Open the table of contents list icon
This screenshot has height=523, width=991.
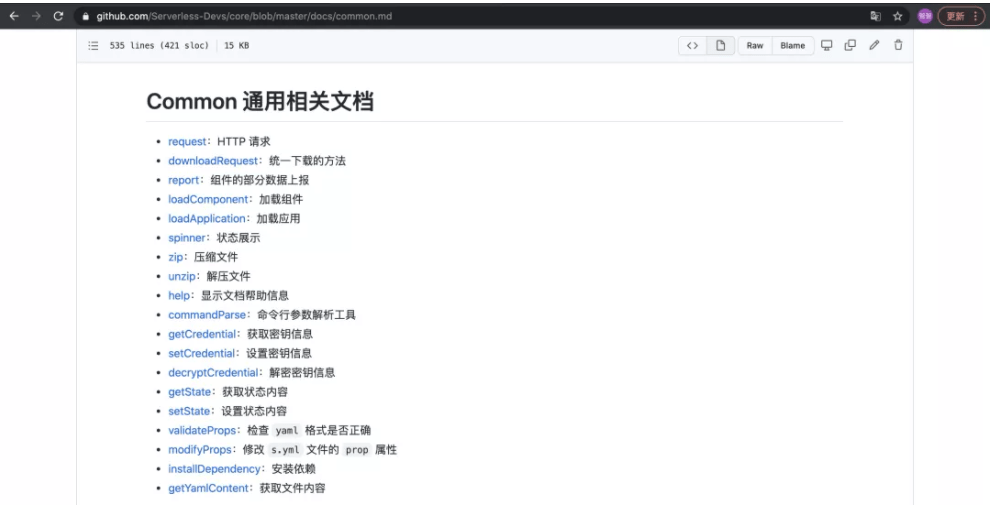(94, 45)
